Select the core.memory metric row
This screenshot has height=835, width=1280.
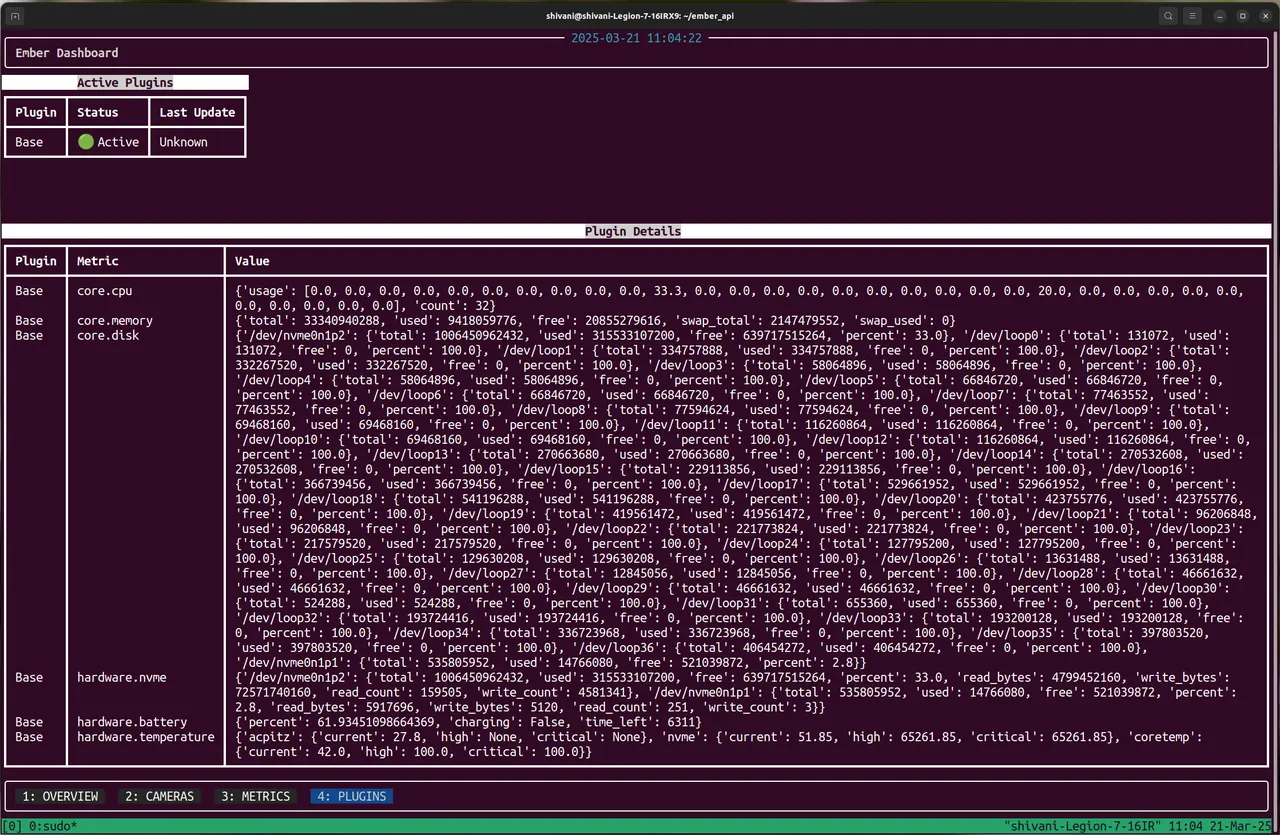(636, 320)
